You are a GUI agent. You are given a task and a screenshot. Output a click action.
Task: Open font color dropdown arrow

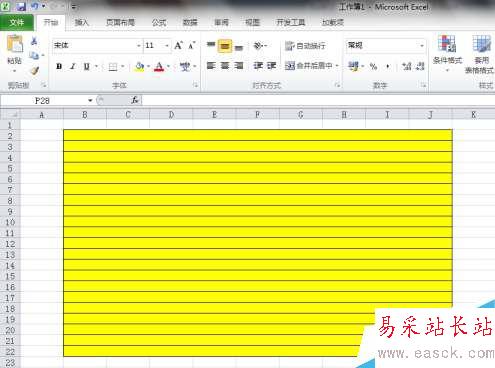[x=168, y=66]
